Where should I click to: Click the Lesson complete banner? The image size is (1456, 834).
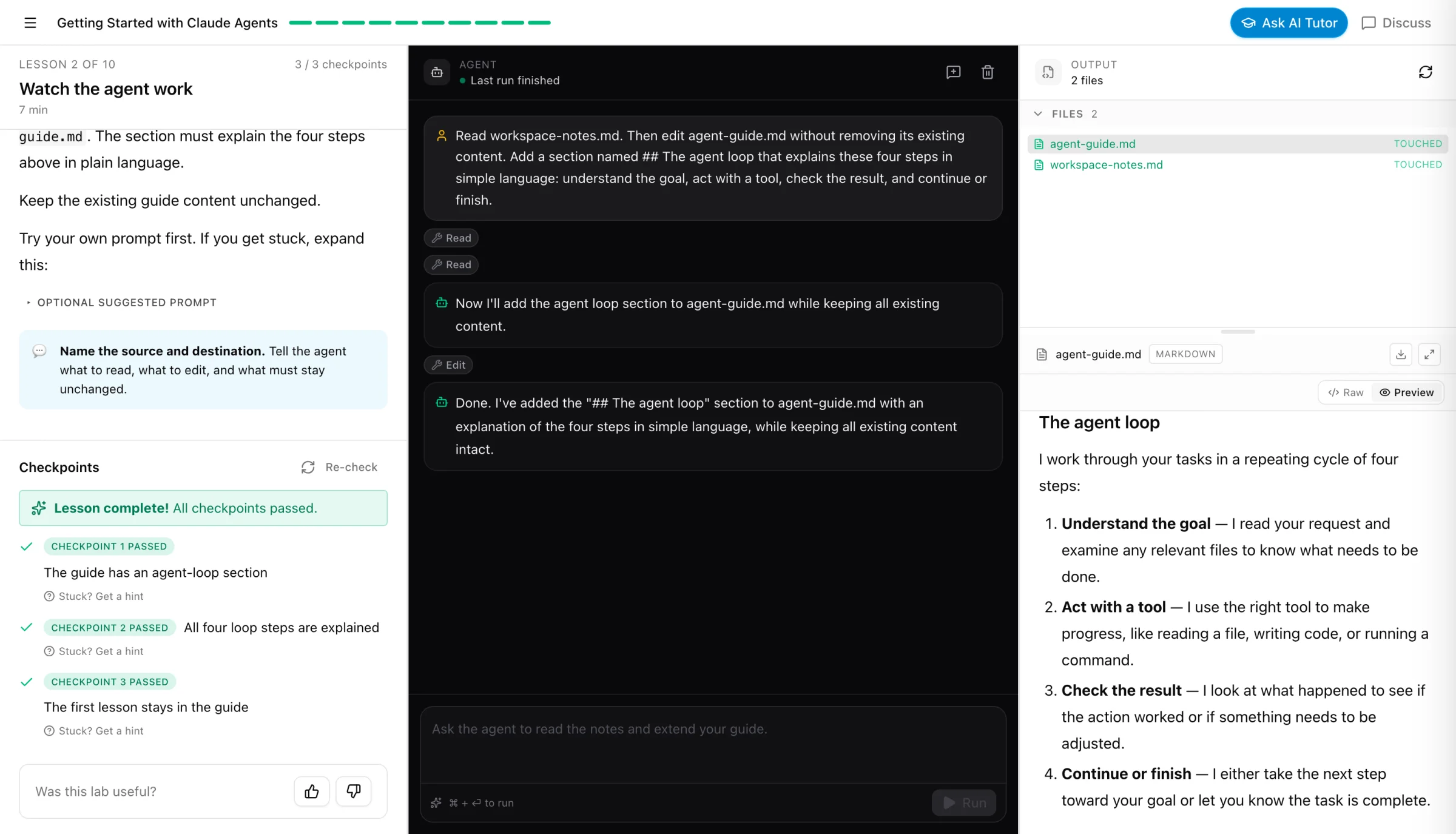[x=203, y=508]
